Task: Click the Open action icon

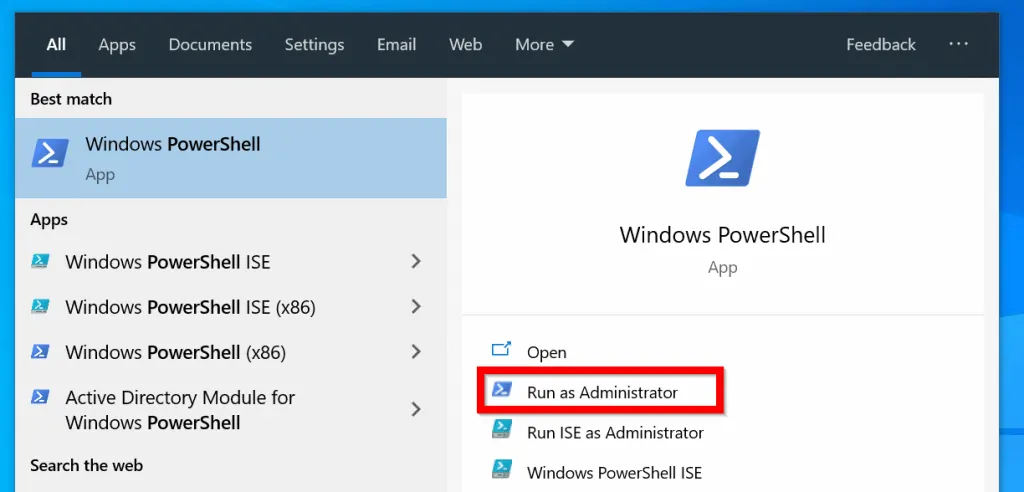Action: click(x=501, y=350)
